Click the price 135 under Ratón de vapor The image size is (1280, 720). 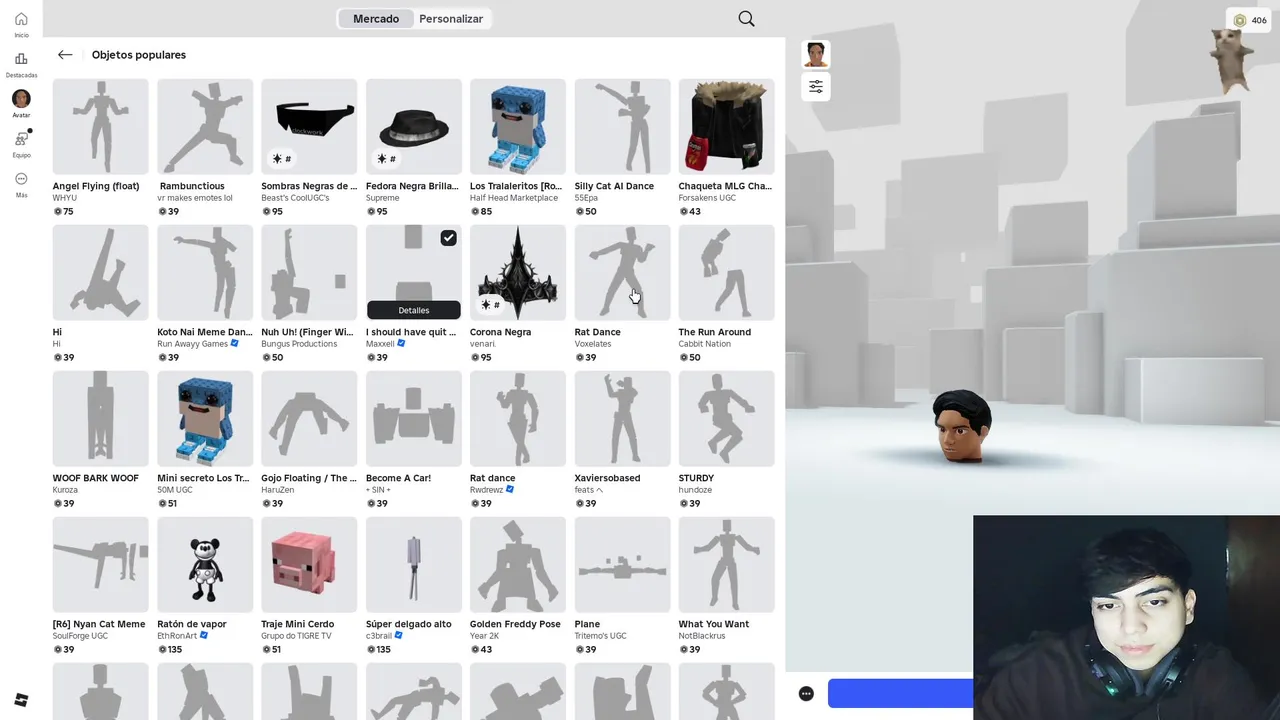170,649
